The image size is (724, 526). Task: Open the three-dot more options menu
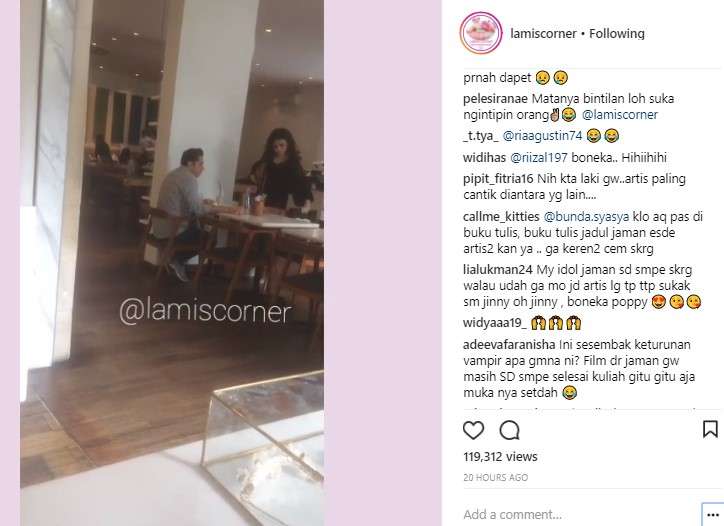pyautogui.click(x=712, y=515)
